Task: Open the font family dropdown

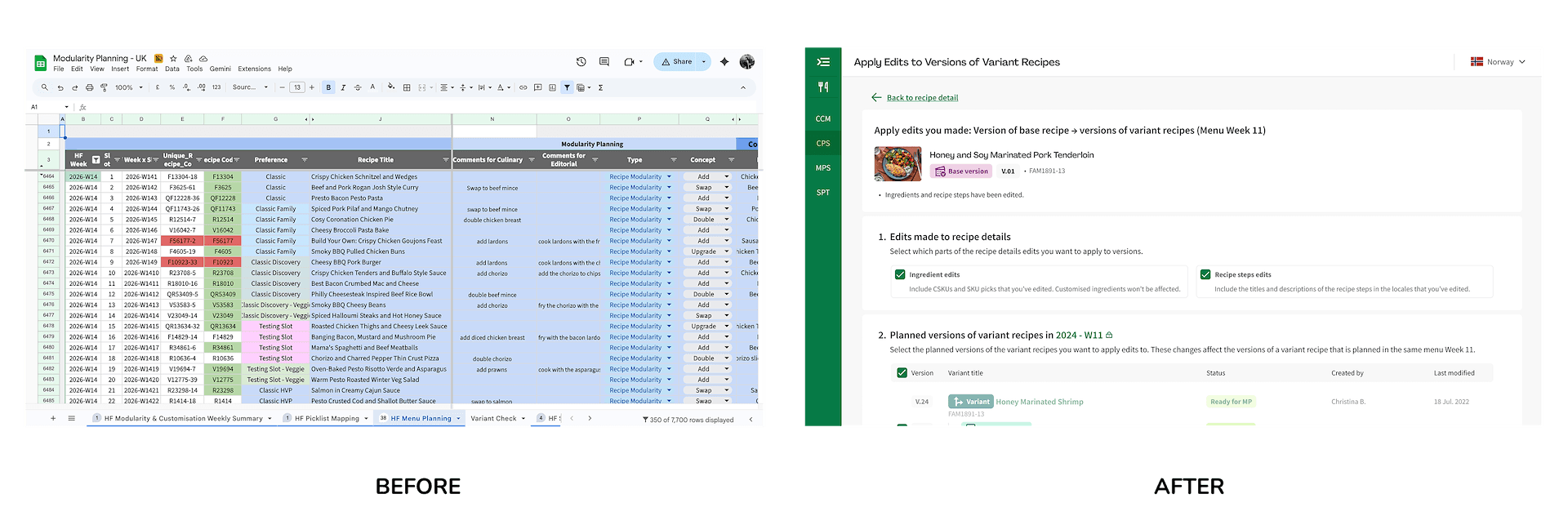Action: pyautogui.click(x=250, y=87)
